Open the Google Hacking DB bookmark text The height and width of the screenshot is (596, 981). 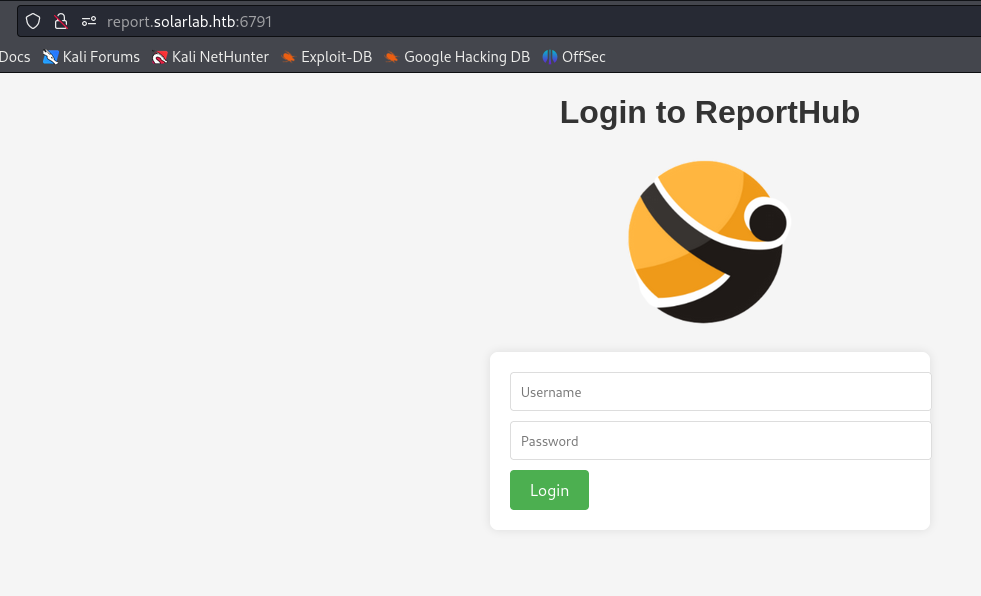point(467,57)
